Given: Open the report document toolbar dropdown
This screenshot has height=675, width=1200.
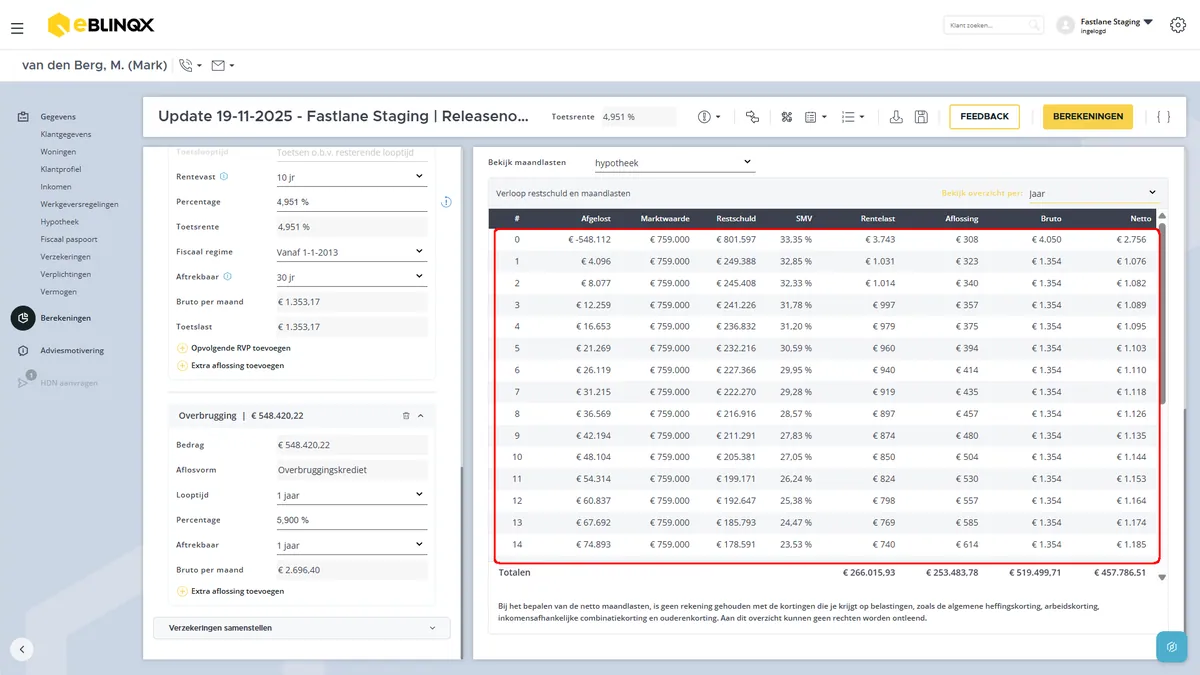Looking at the screenshot, I should point(816,117).
